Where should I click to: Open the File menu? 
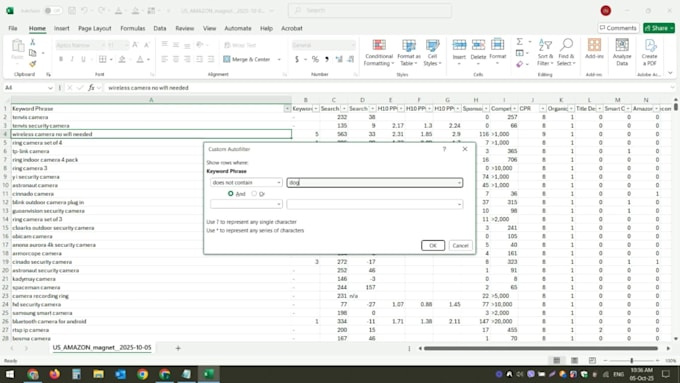(13, 28)
